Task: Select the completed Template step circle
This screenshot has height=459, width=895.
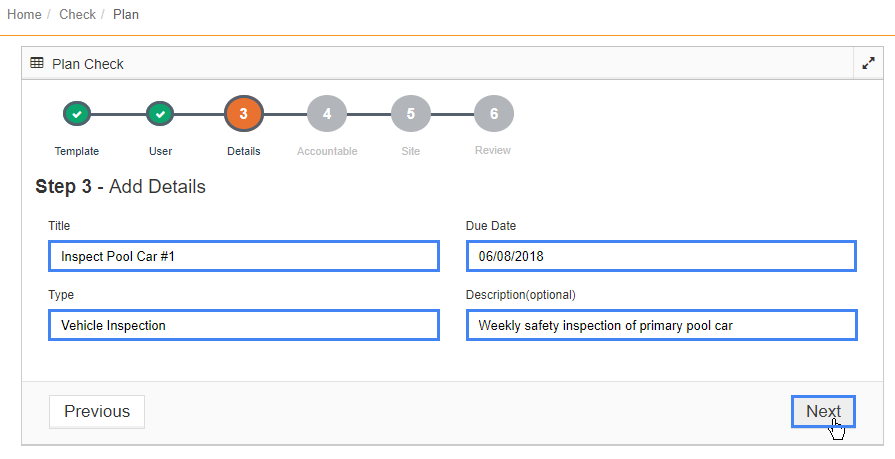Action: 76,114
